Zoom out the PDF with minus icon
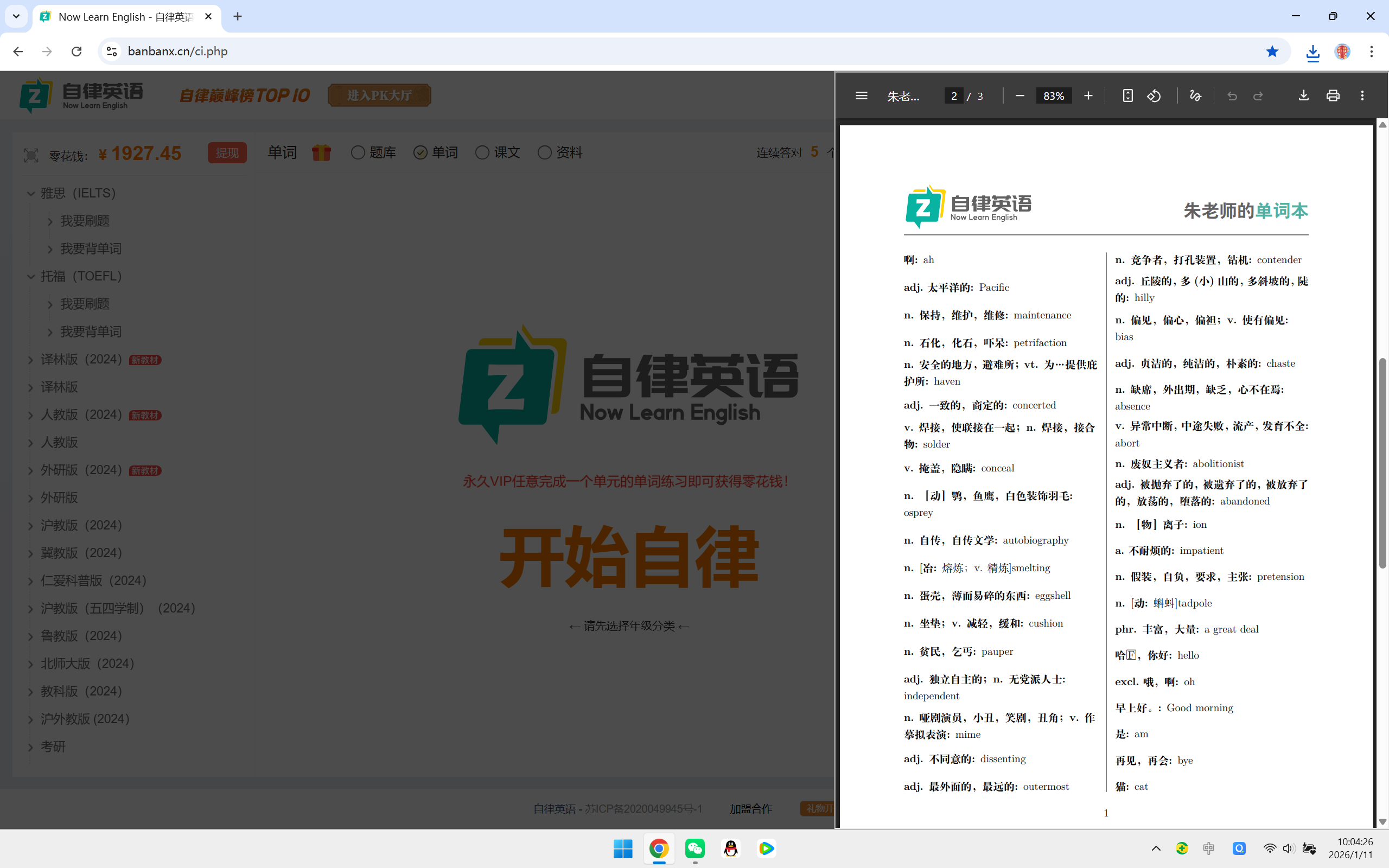The image size is (1389, 868). (1020, 96)
